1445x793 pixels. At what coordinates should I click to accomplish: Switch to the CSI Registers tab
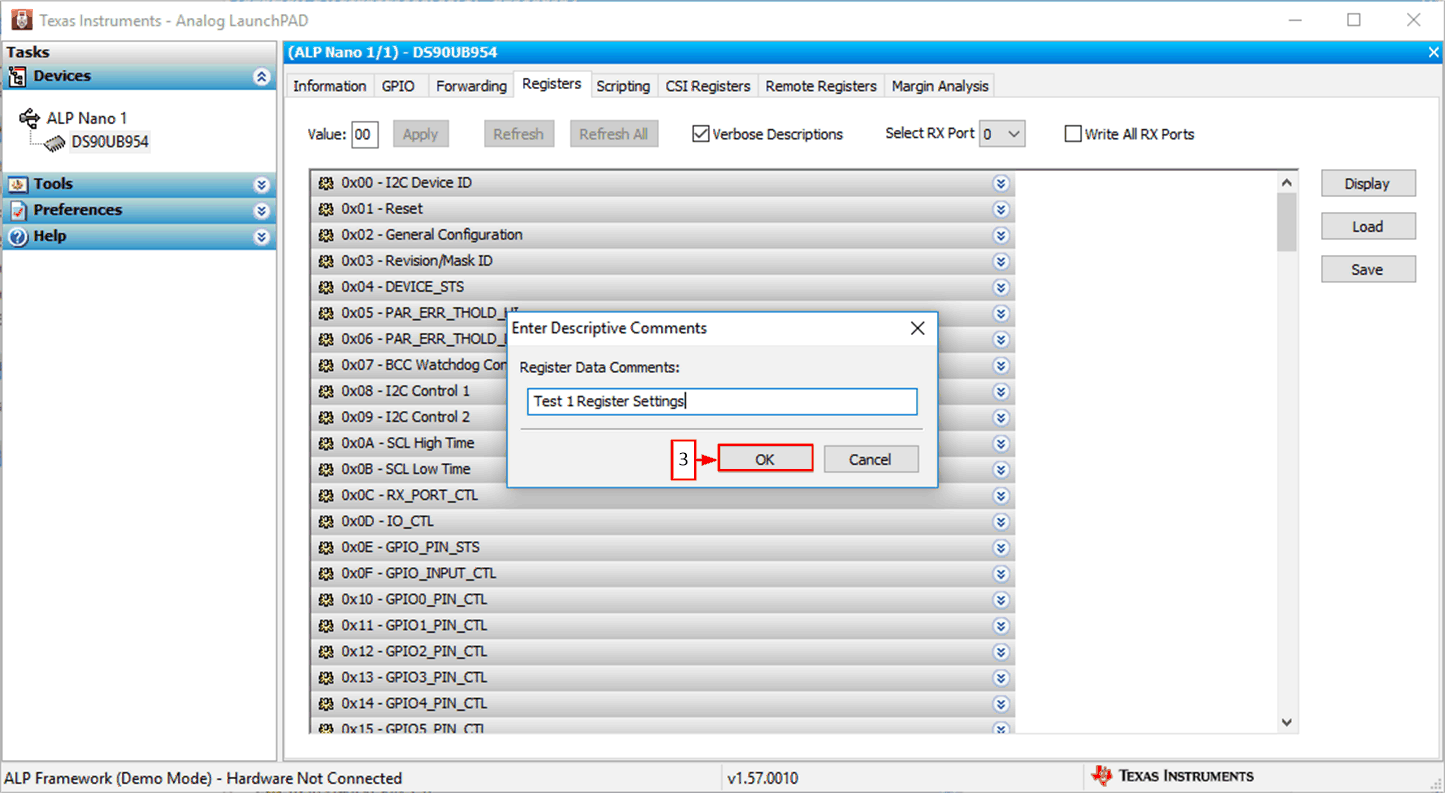coord(707,86)
